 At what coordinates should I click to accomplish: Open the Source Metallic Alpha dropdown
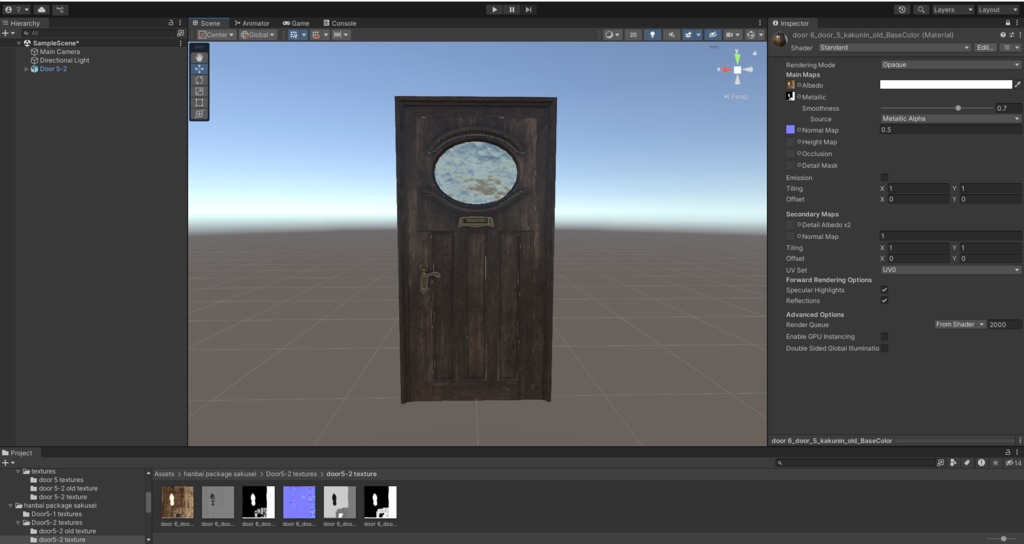pos(950,119)
